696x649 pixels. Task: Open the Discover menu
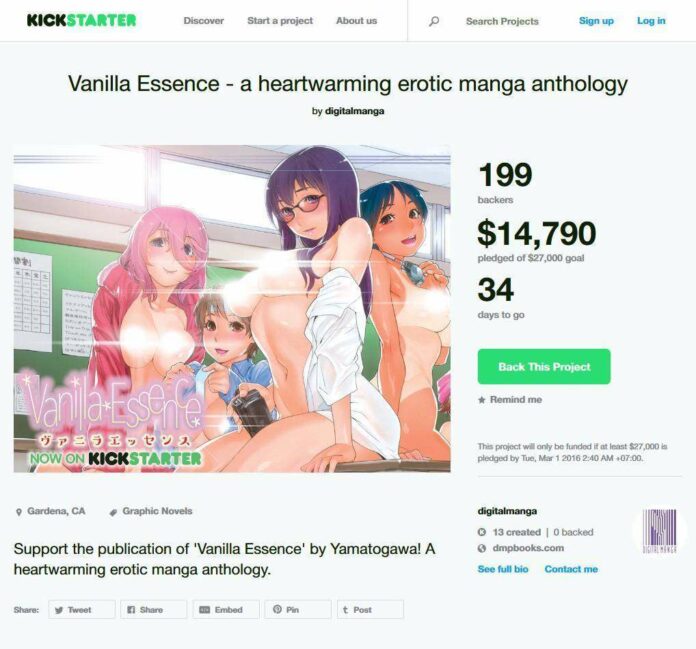pyautogui.click(x=204, y=21)
